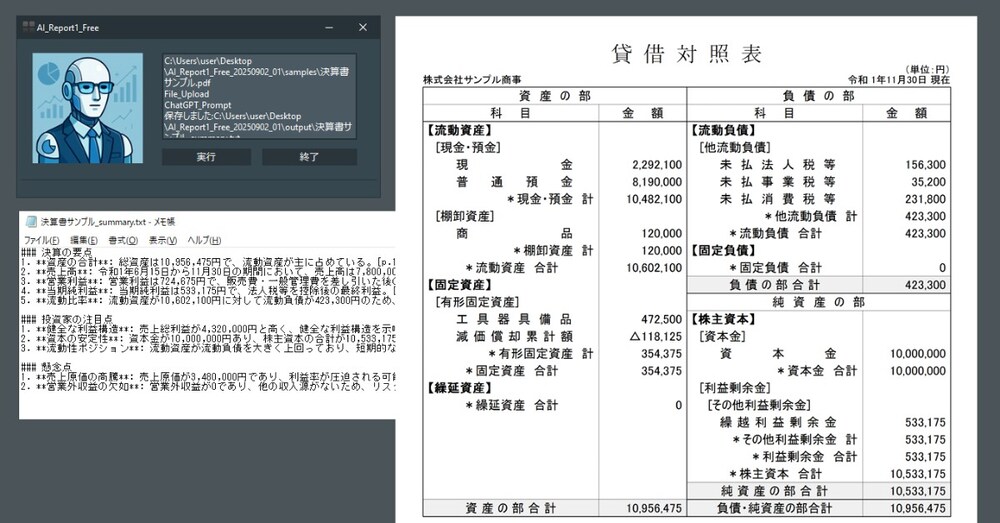This screenshot has height=523, width=1000.
Task: Open the 編集(E) menu in Notepad
Action: click(x=84, y=240)
